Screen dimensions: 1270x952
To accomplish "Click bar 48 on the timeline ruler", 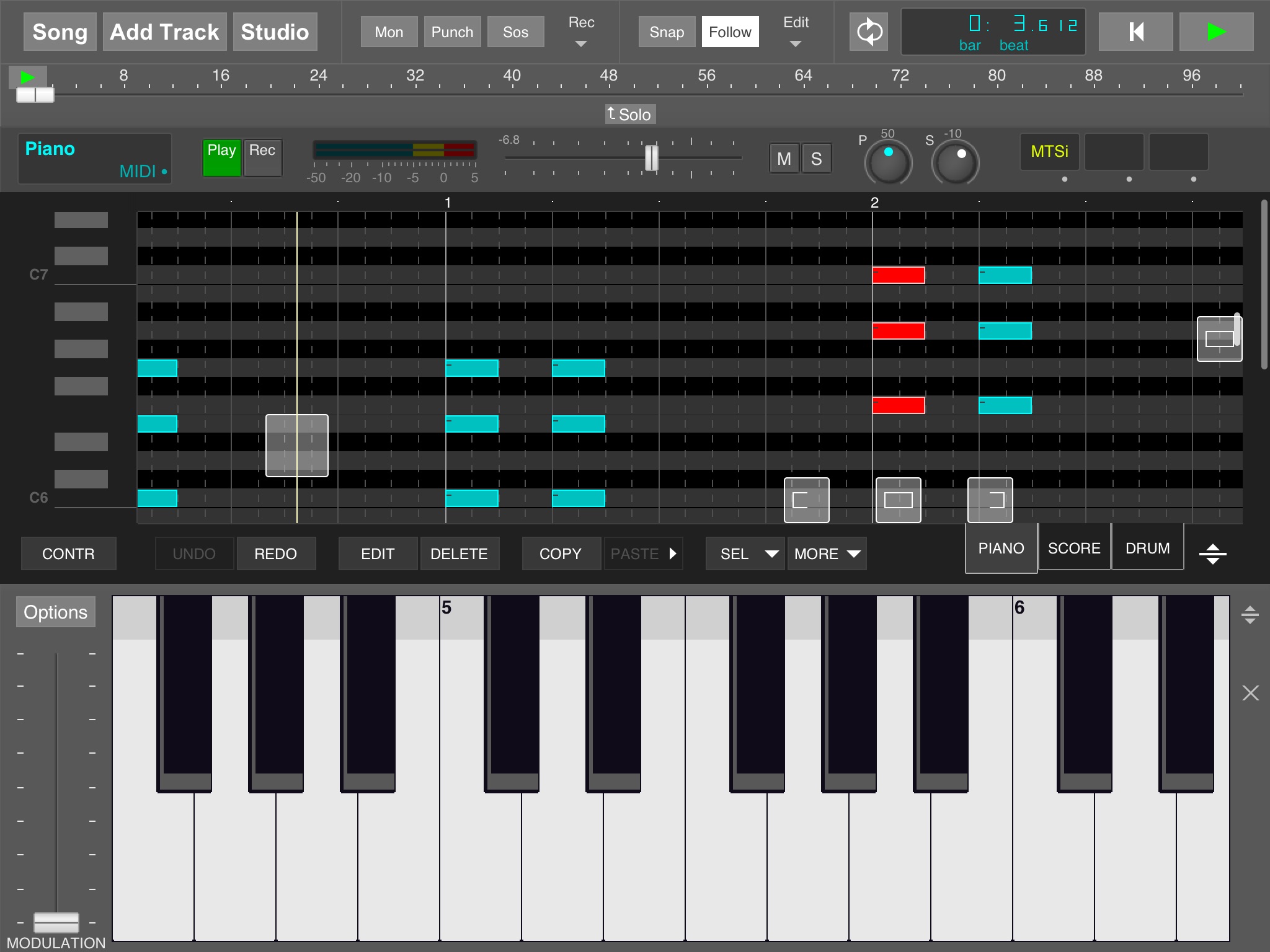I will 608,76.
